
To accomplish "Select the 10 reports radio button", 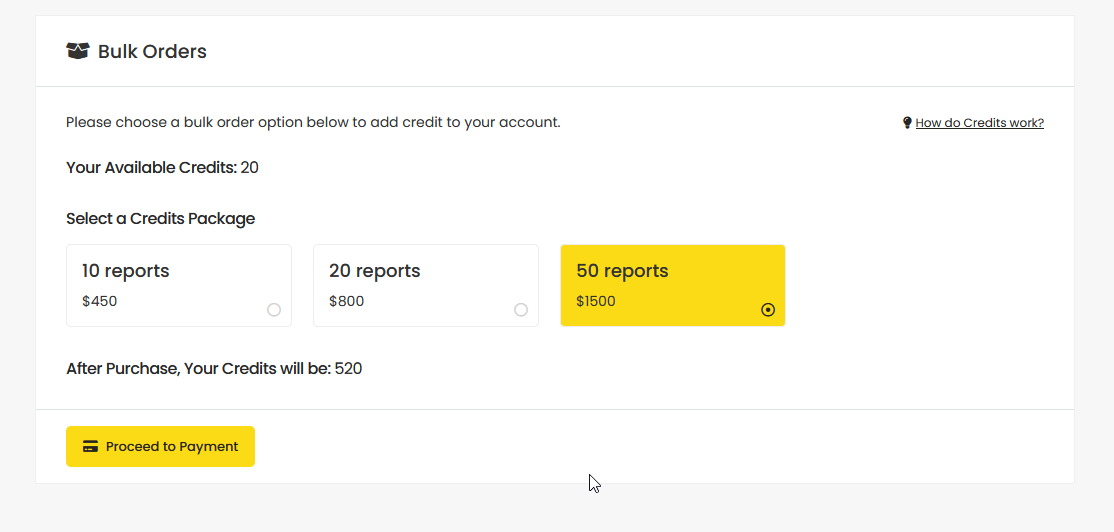I will [x=274, y=310].
